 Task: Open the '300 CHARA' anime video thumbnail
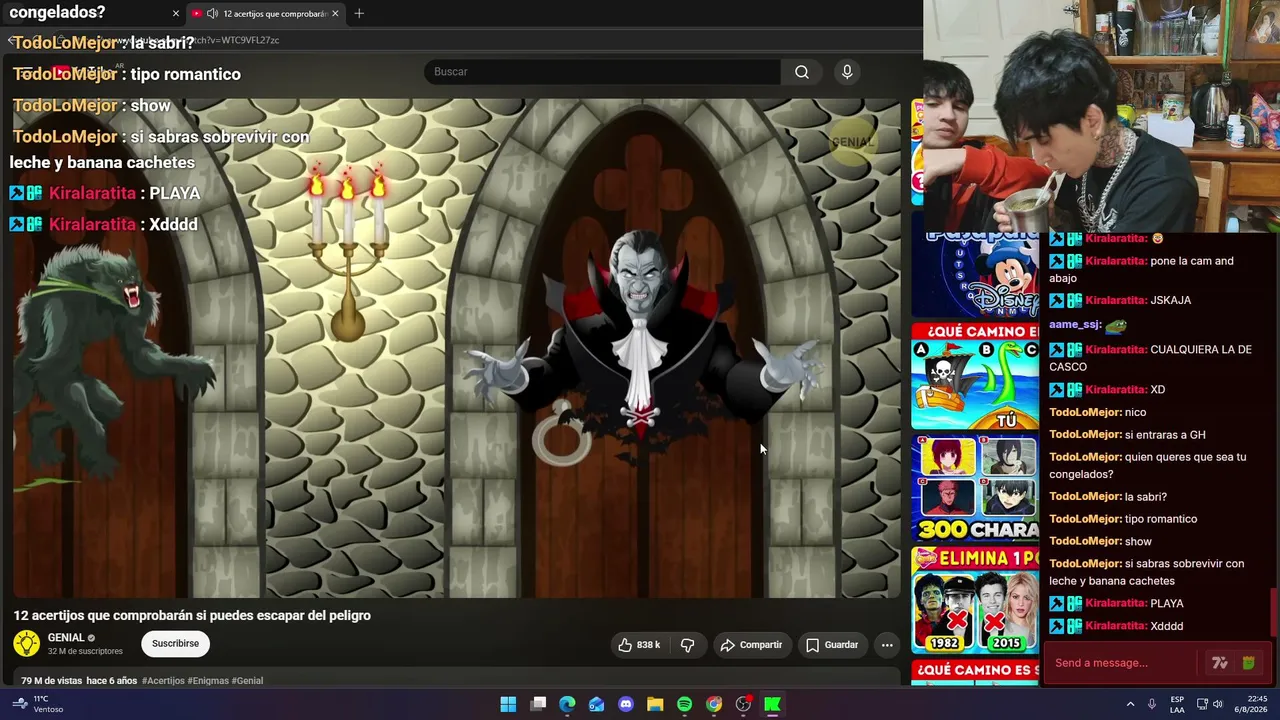point(975,489)
